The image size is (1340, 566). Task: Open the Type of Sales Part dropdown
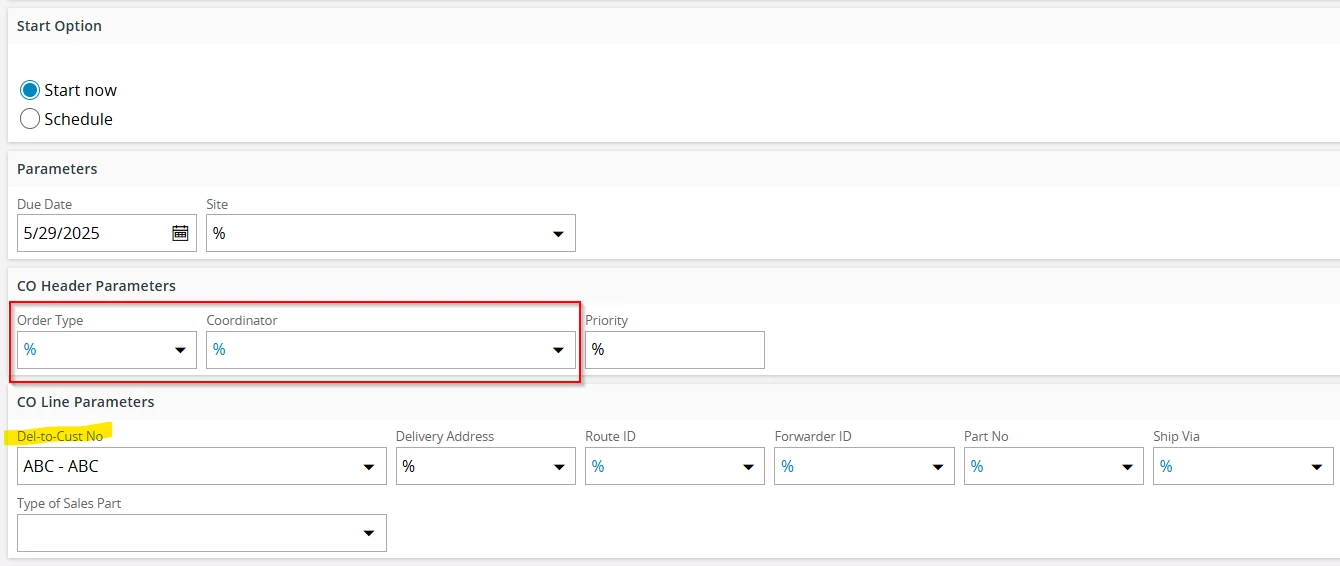point(202,533)
